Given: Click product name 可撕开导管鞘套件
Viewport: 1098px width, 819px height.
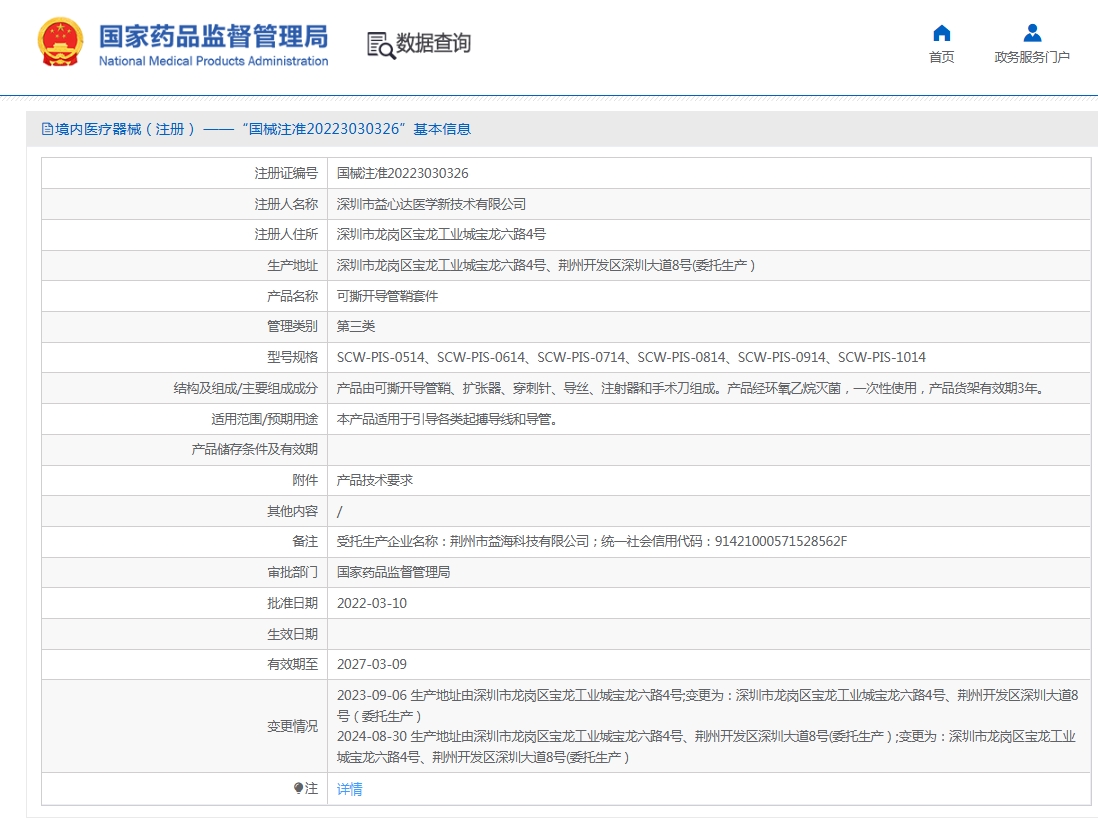Looking at the screenshot, I should pyautogui.click(x=387, y=295).
